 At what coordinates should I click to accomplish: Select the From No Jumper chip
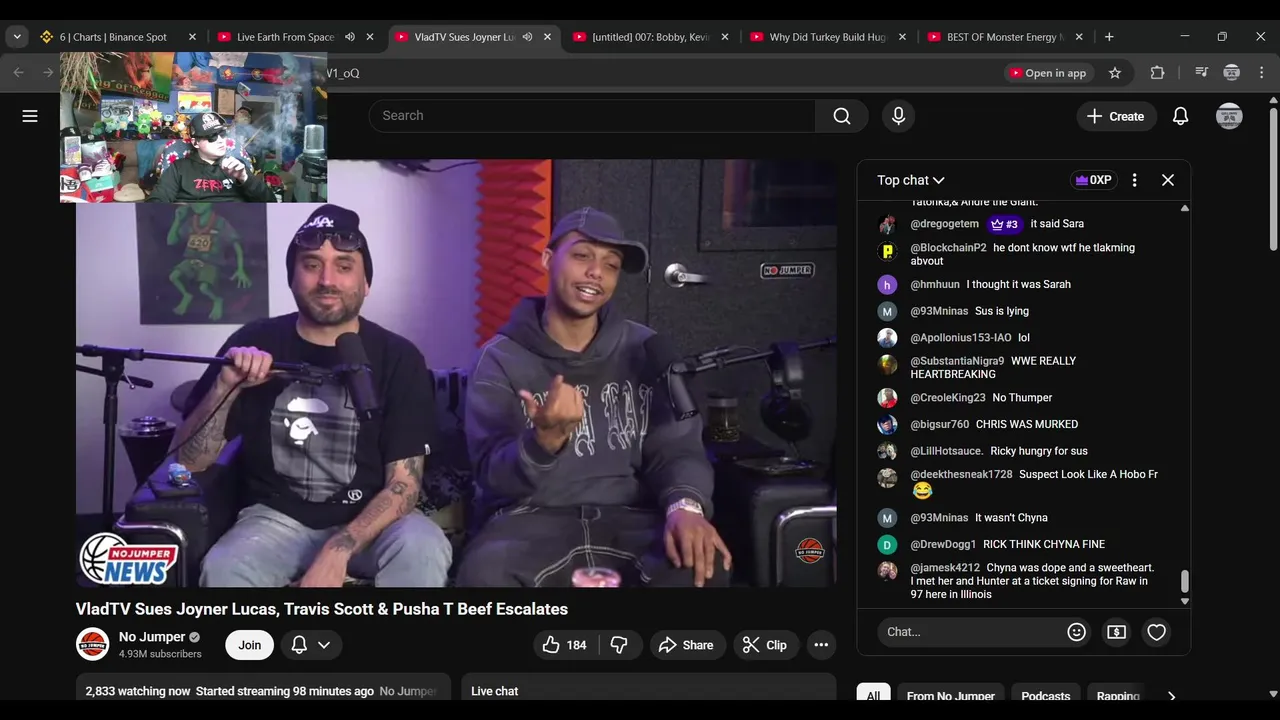pyautogui.click(x=950, y=696)
